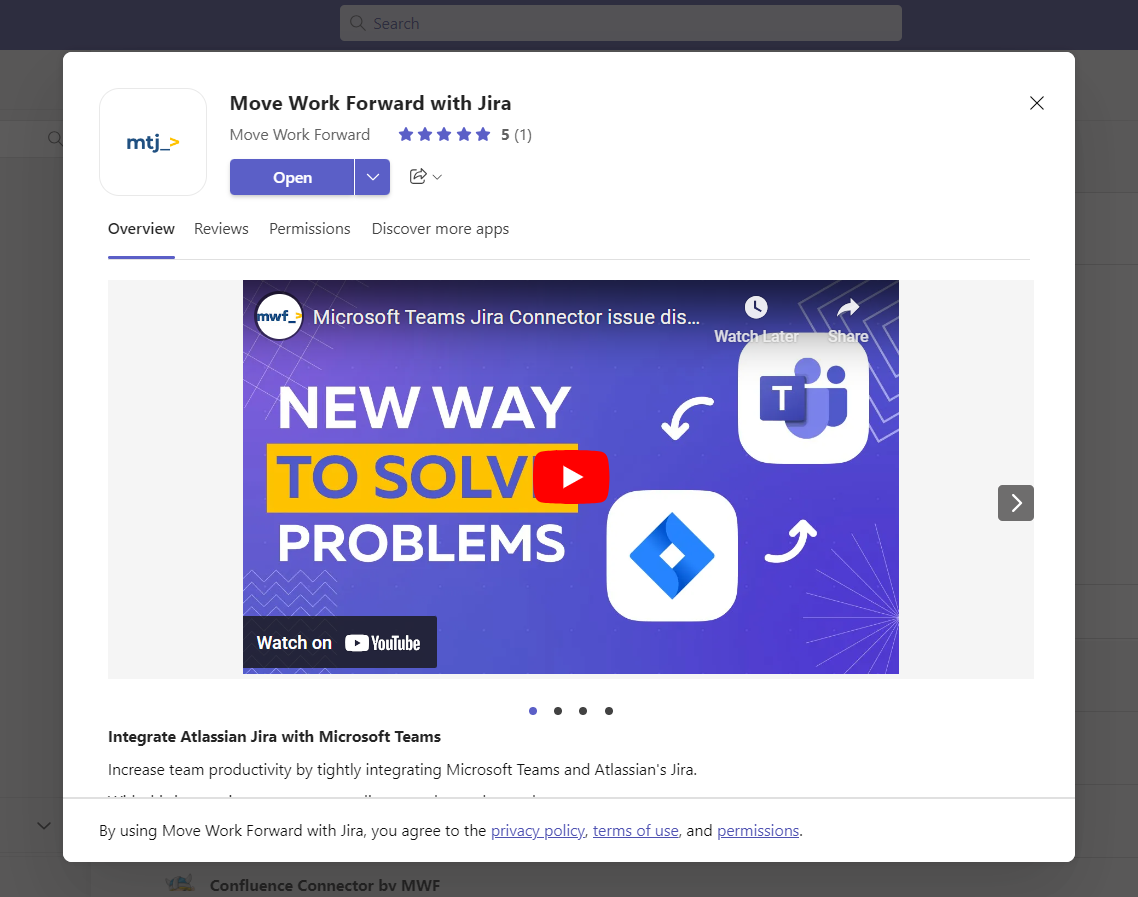Viewport: 1138px width, 897px height.
Task: Open the video title link
Action: 507,317
